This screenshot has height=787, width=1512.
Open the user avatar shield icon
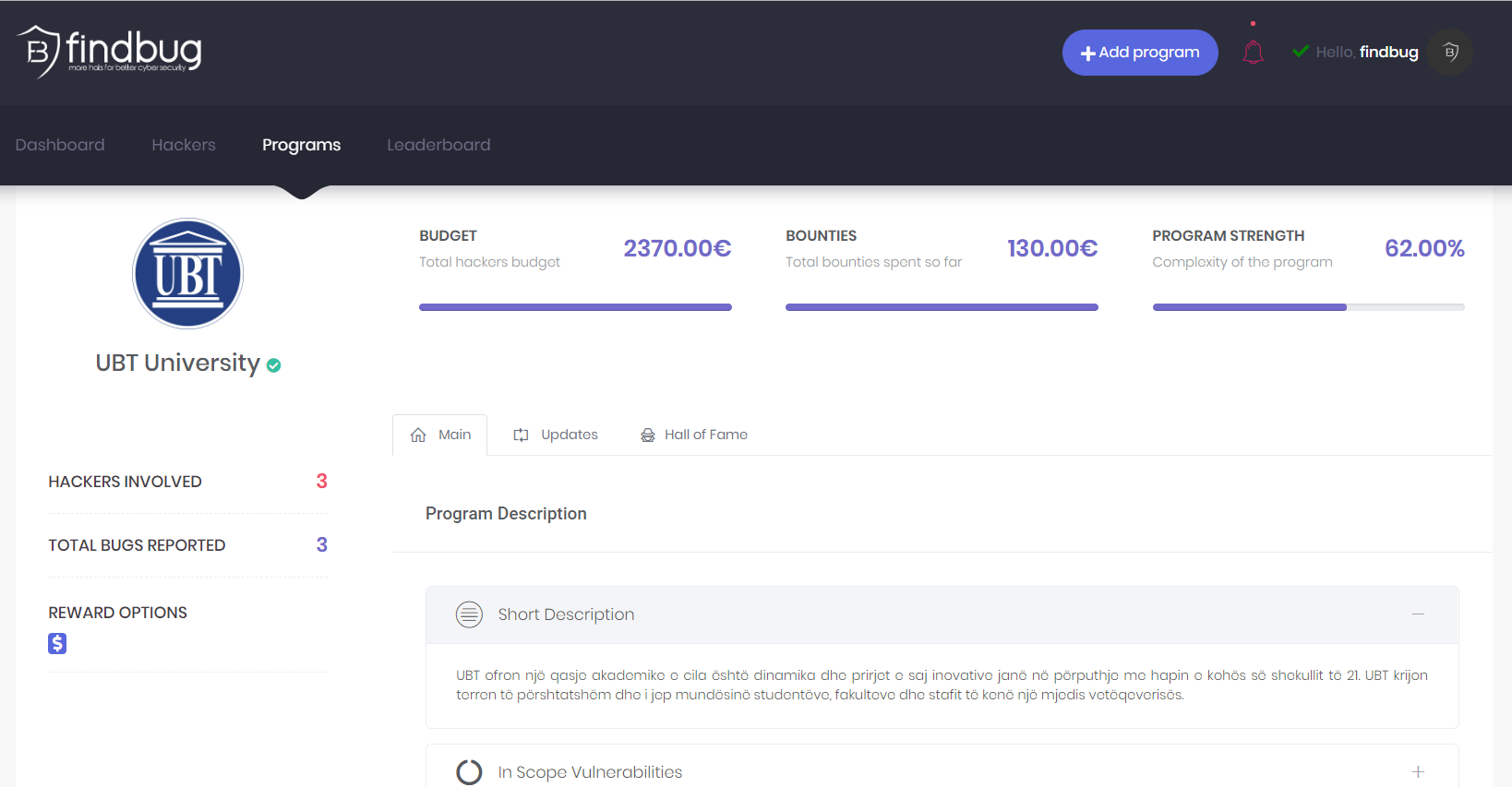point(1450,52)
